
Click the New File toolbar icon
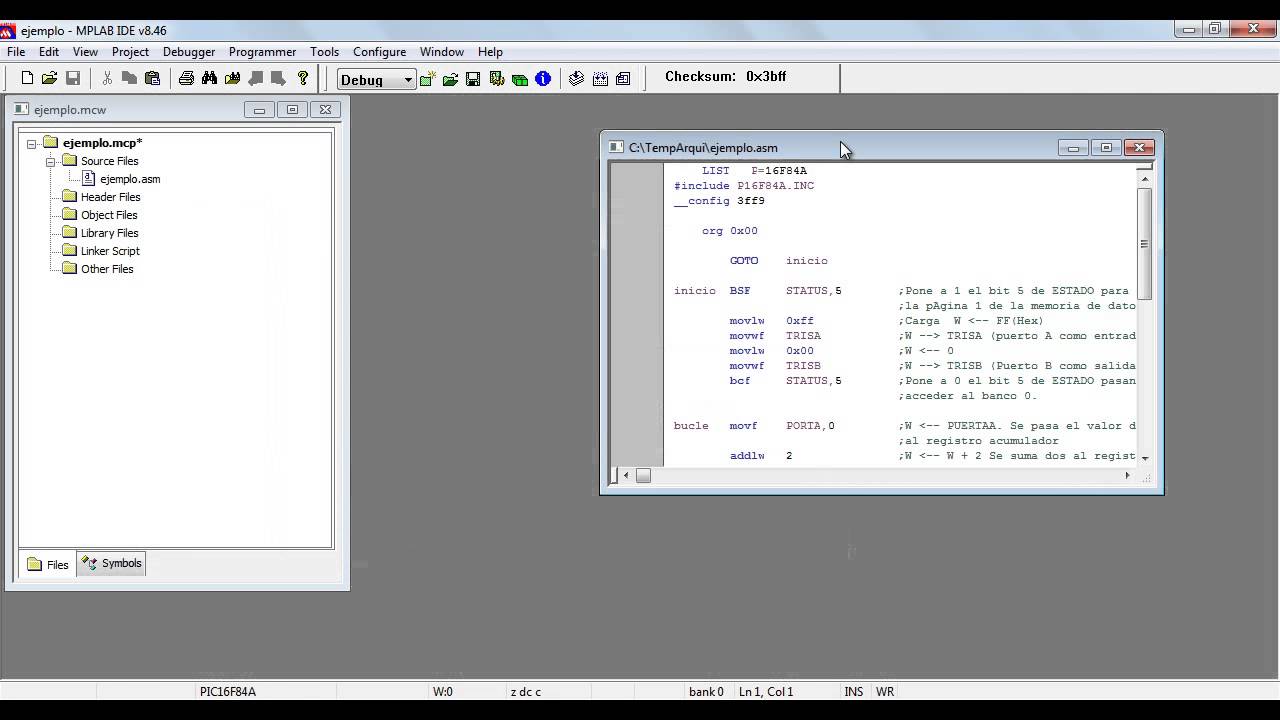click(x=27, y=78)
